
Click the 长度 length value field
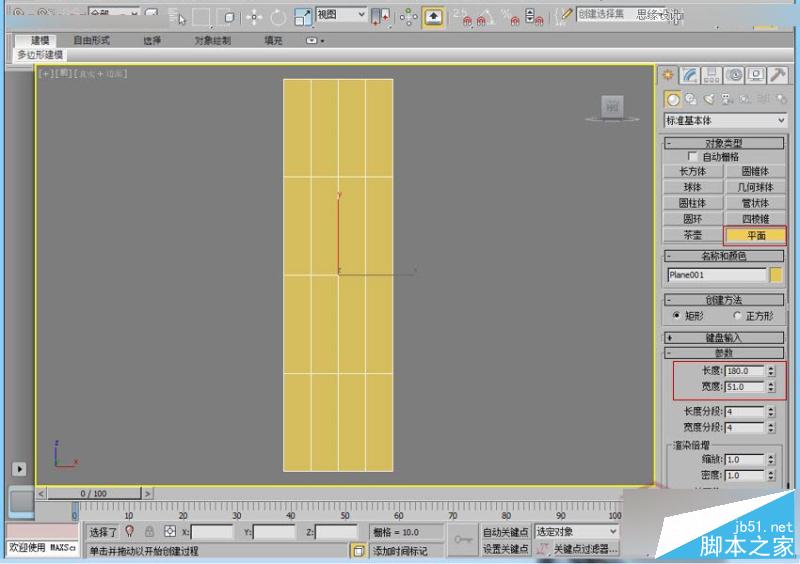coord(744,371)
